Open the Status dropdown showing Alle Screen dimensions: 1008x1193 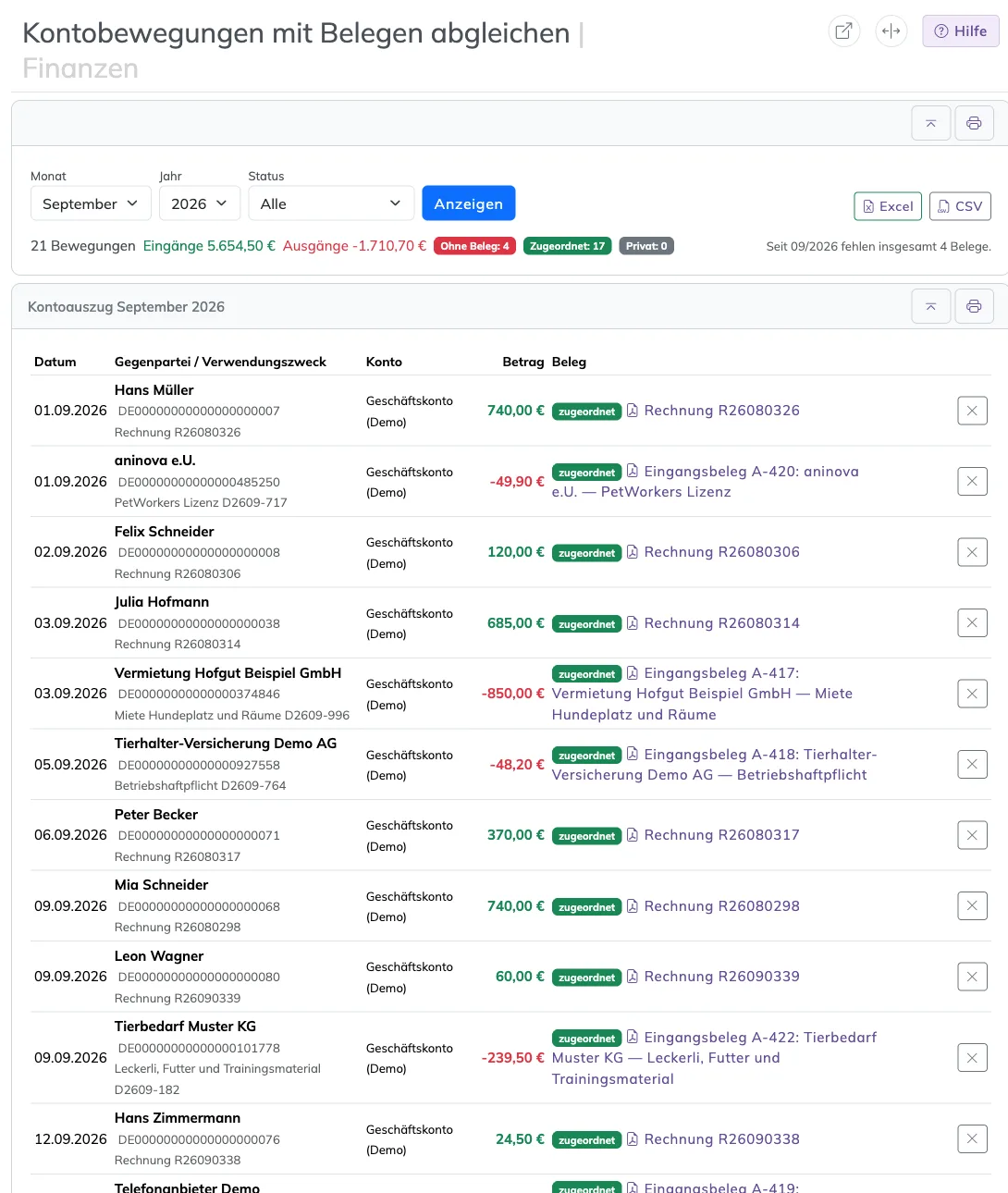point(331,203)
